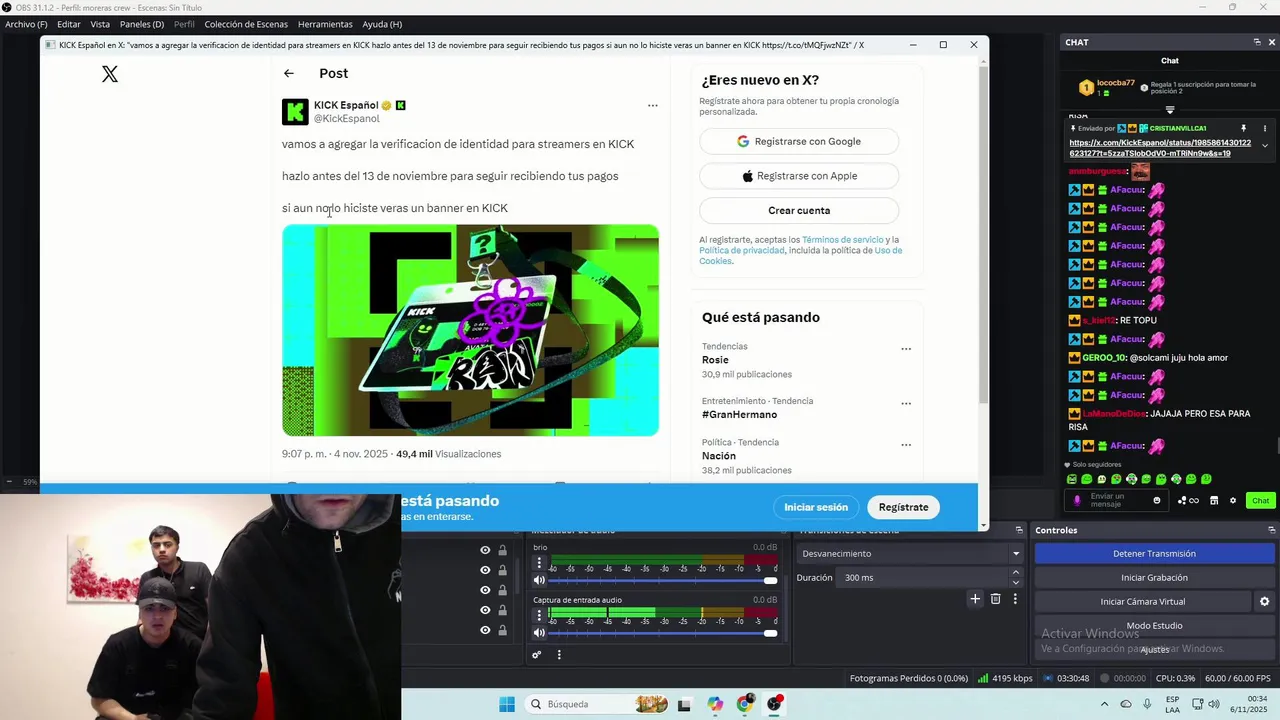Image resolution: width=1280 pixels, height=720 pixels.
Task: Add a new scene transition with plus
Action: [975, 599]
